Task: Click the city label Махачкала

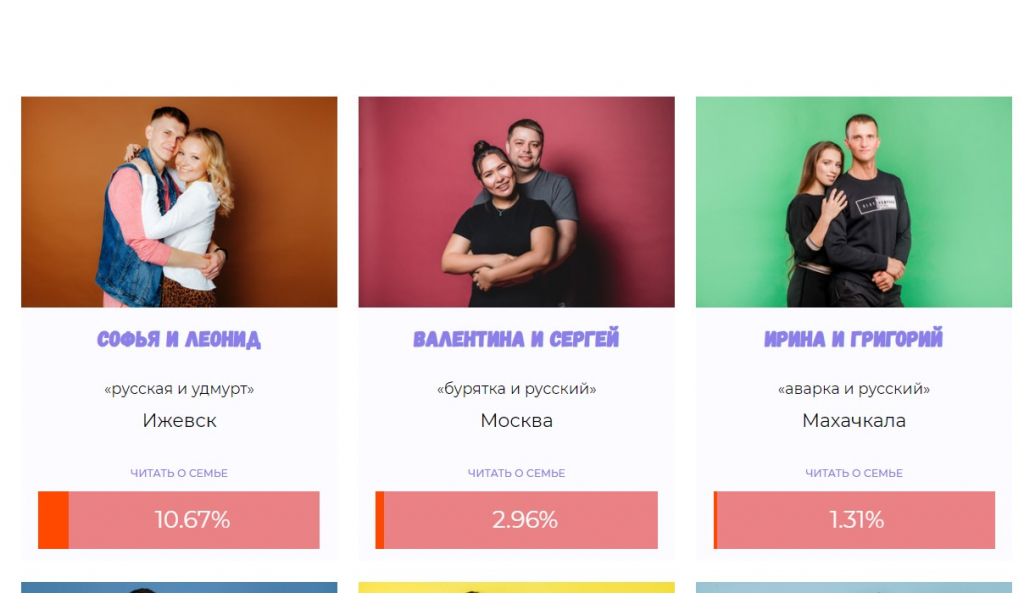Action: (x=854, y=421)
